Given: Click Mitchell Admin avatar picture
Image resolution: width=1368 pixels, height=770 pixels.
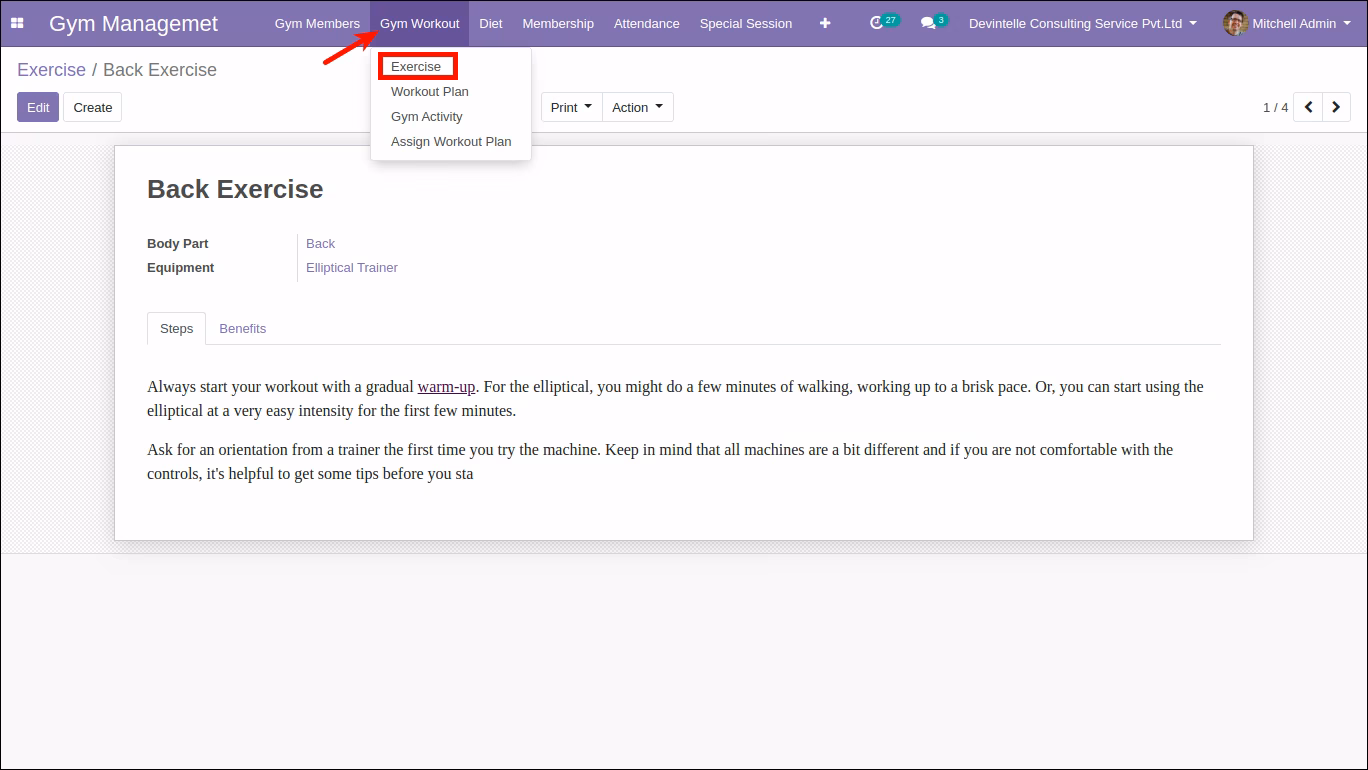Looking at the screenshot, I should pos(1235,23).
